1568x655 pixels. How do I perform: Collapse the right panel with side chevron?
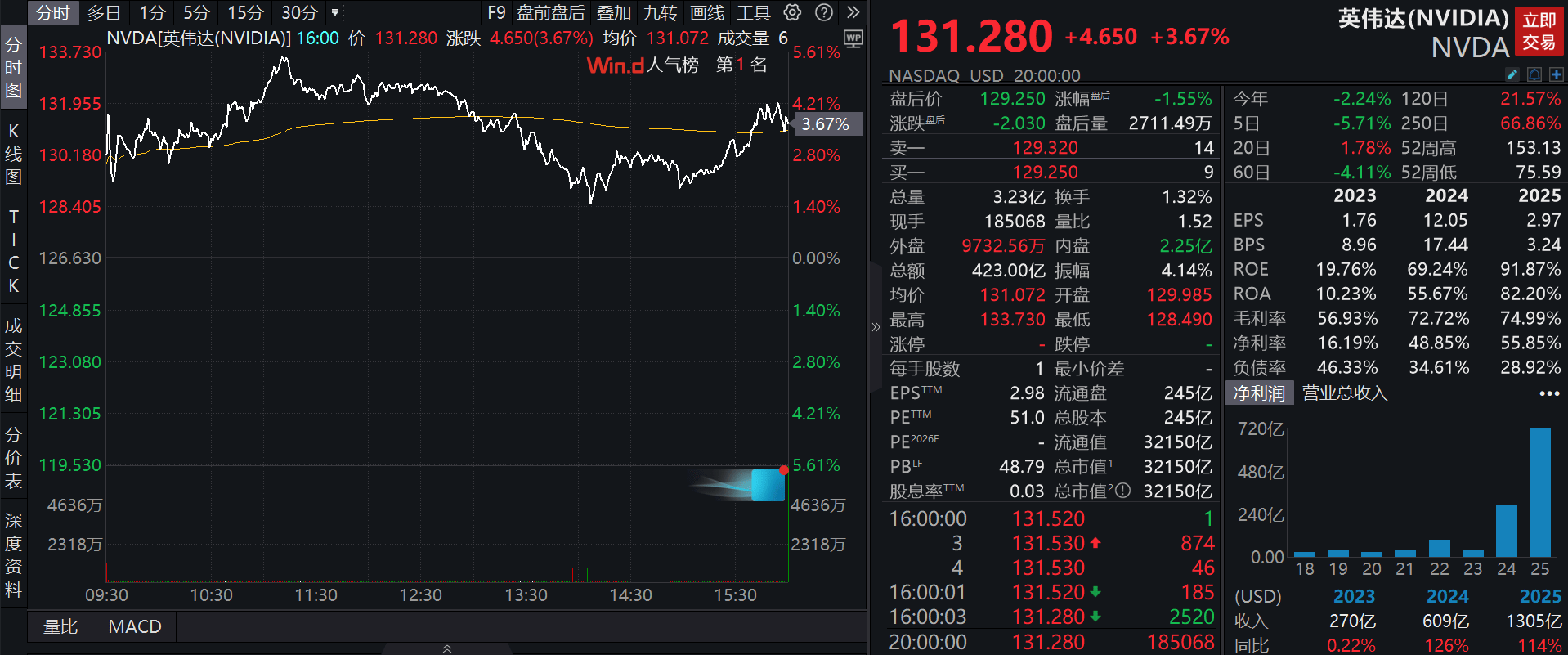pyautogui.click(x=876, y=327)
